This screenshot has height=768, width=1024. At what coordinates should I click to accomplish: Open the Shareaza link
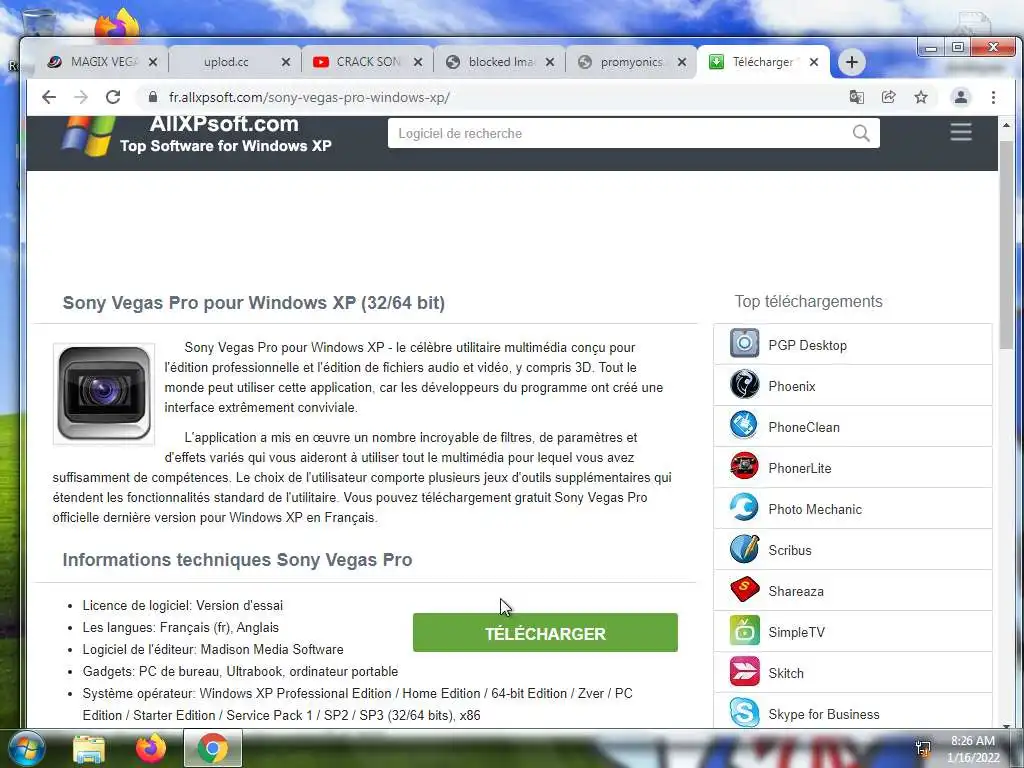click(x=795, y=592)
